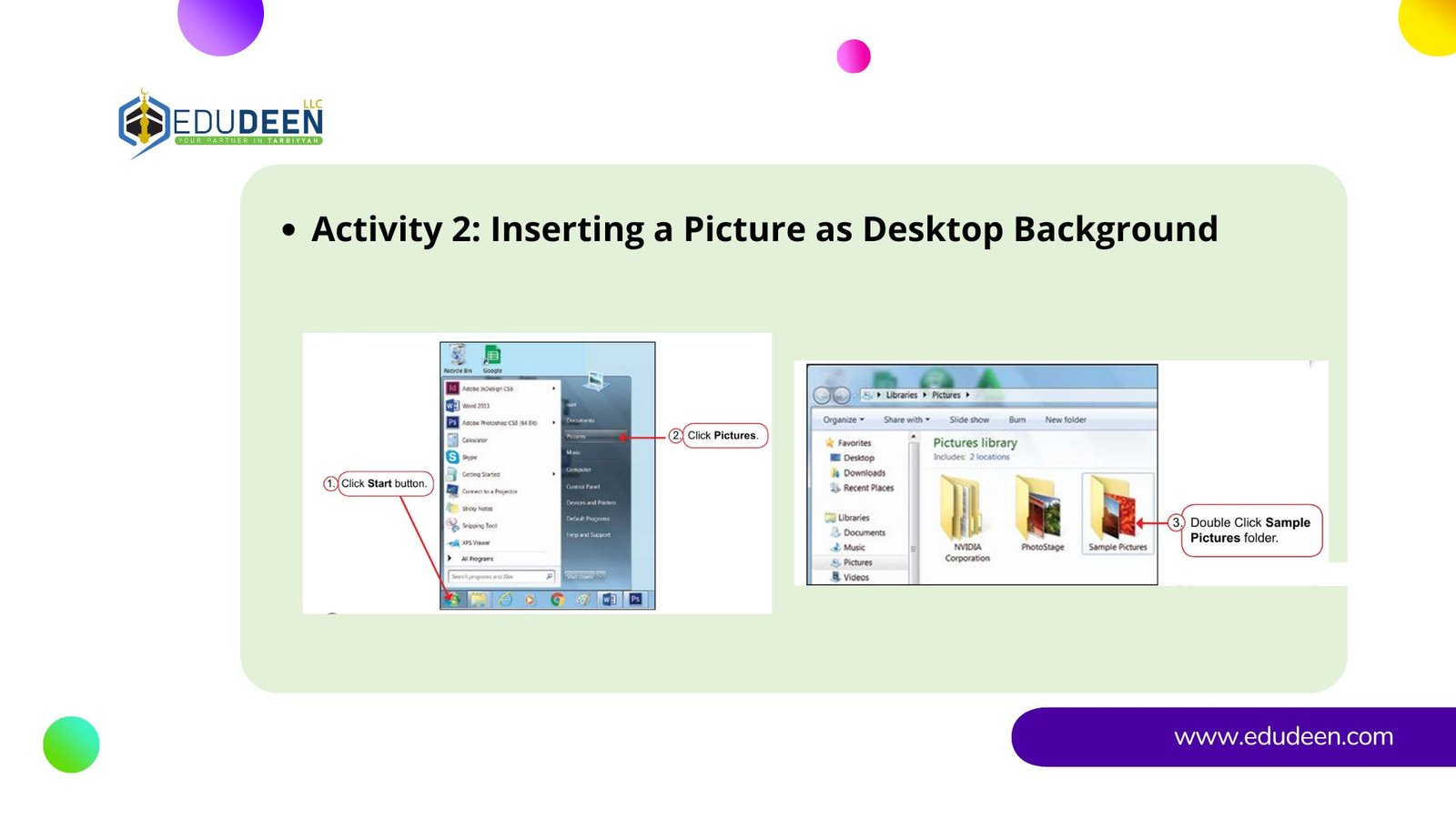
Task: Launch Snipping Tool from the Start menu
Action: (x=478, y=525)
